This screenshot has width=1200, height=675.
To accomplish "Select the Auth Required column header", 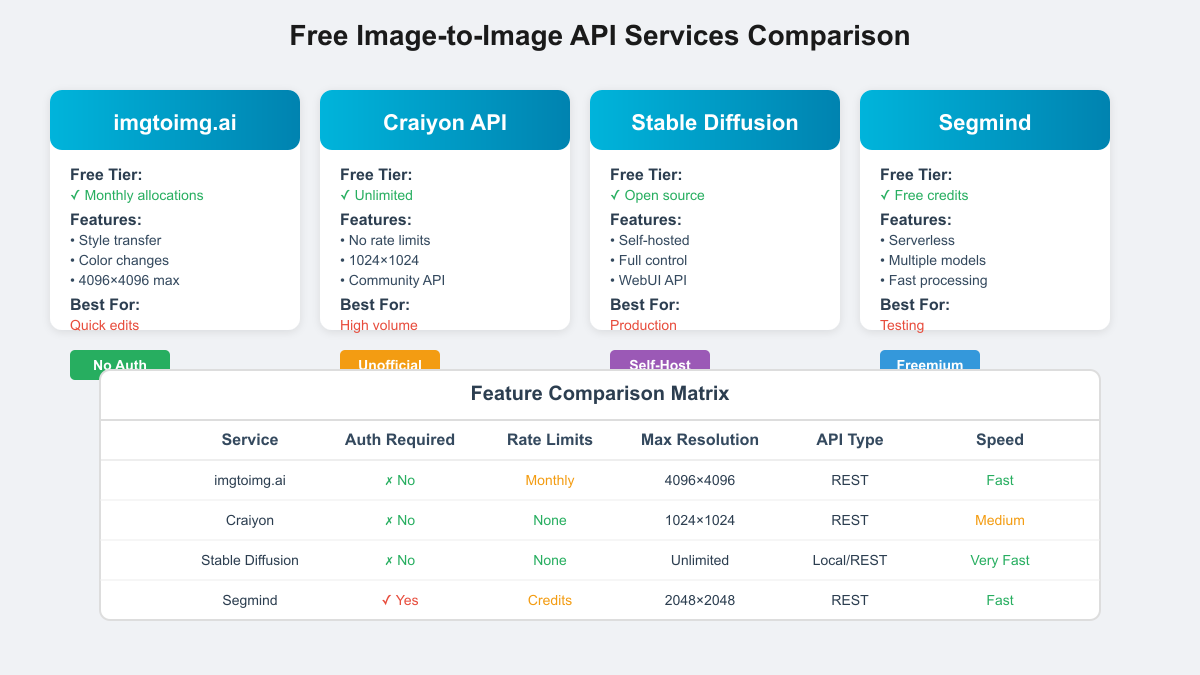I will (x=400, y=440).
